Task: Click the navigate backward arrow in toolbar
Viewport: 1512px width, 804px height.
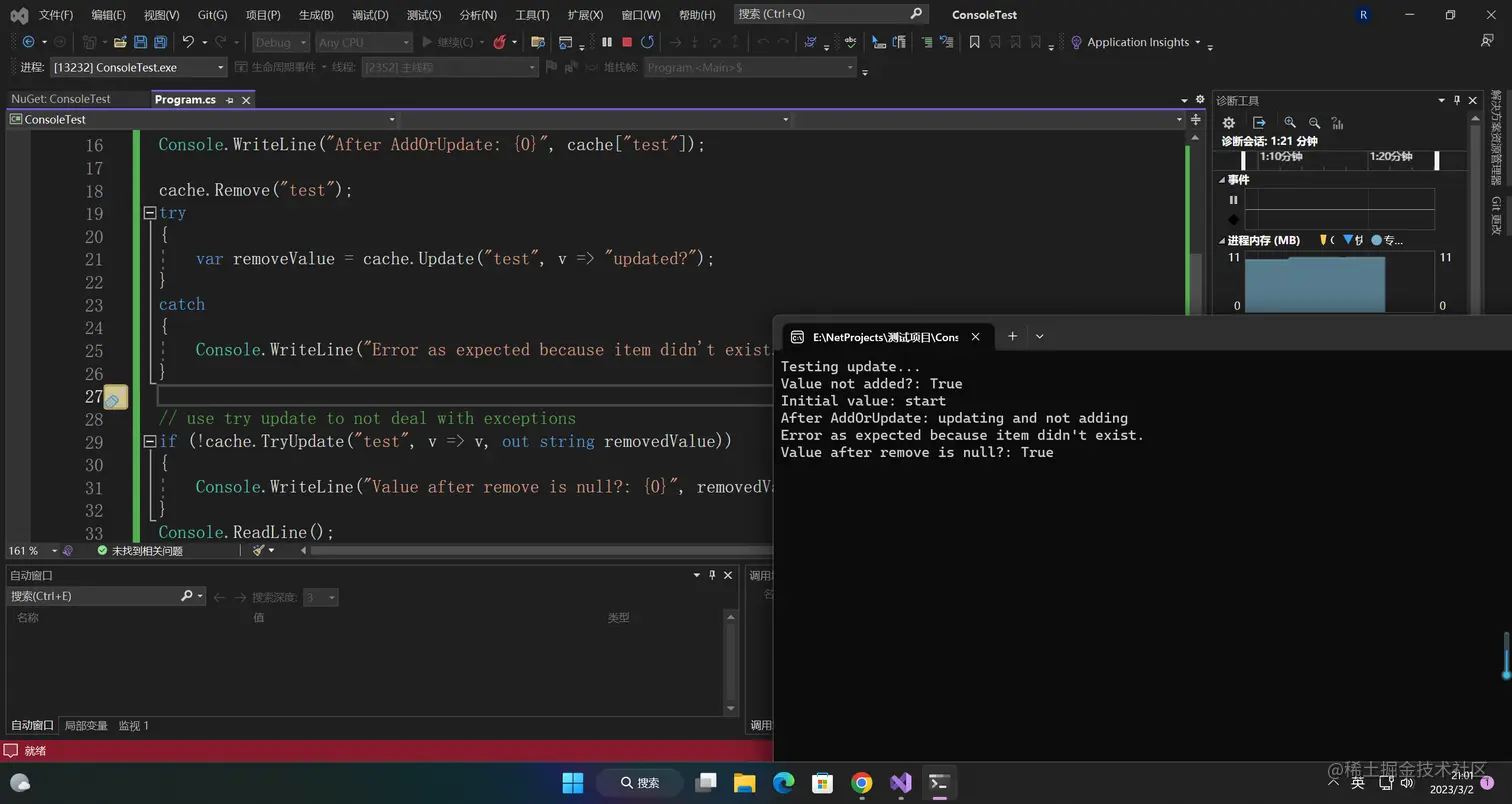Action: [28, 42]
